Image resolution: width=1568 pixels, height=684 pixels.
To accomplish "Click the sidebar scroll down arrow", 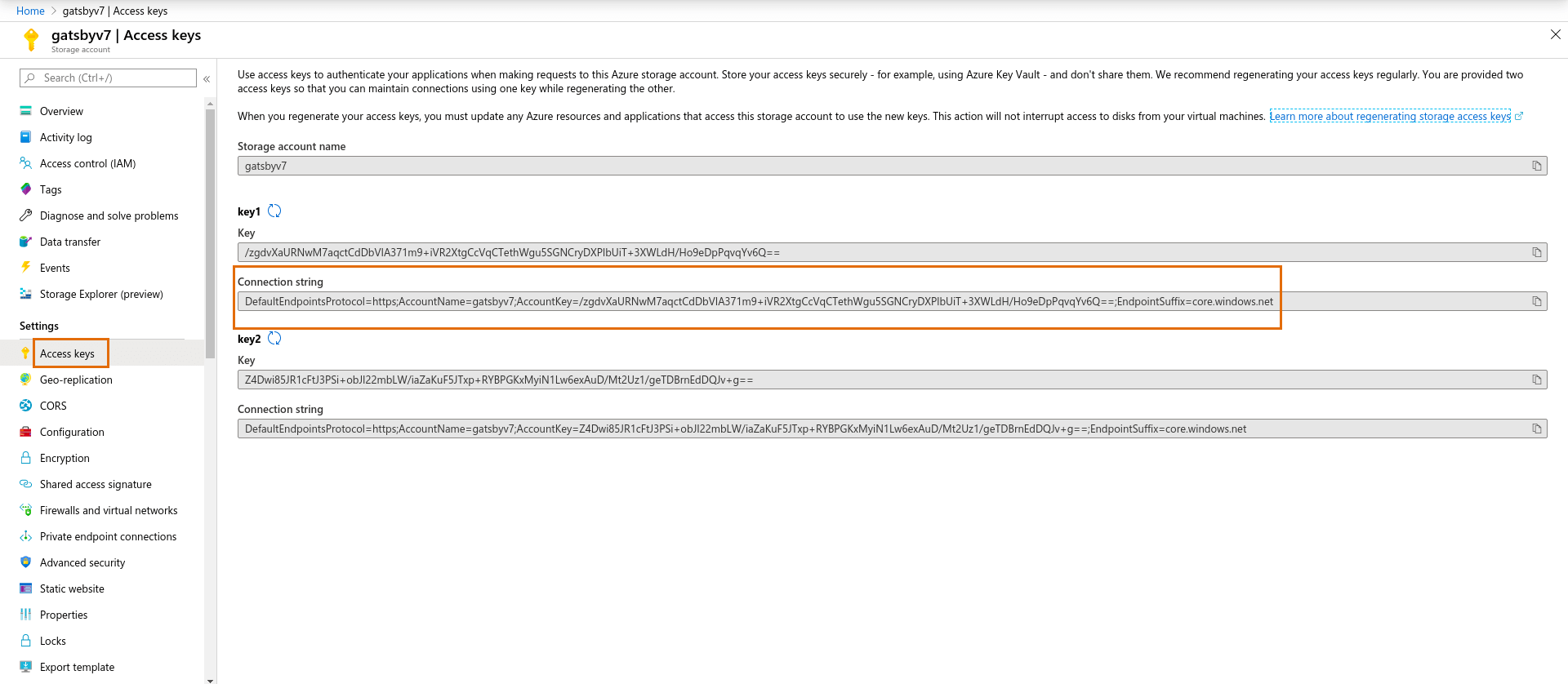I will point(210,680).
